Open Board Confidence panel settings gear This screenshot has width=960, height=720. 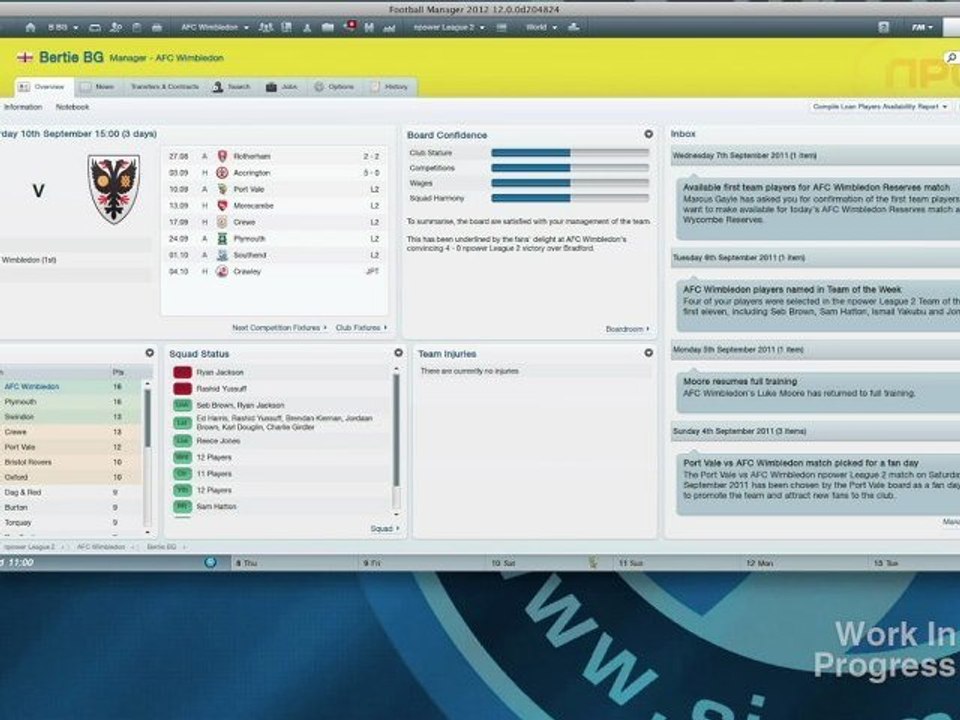[648, 134]
